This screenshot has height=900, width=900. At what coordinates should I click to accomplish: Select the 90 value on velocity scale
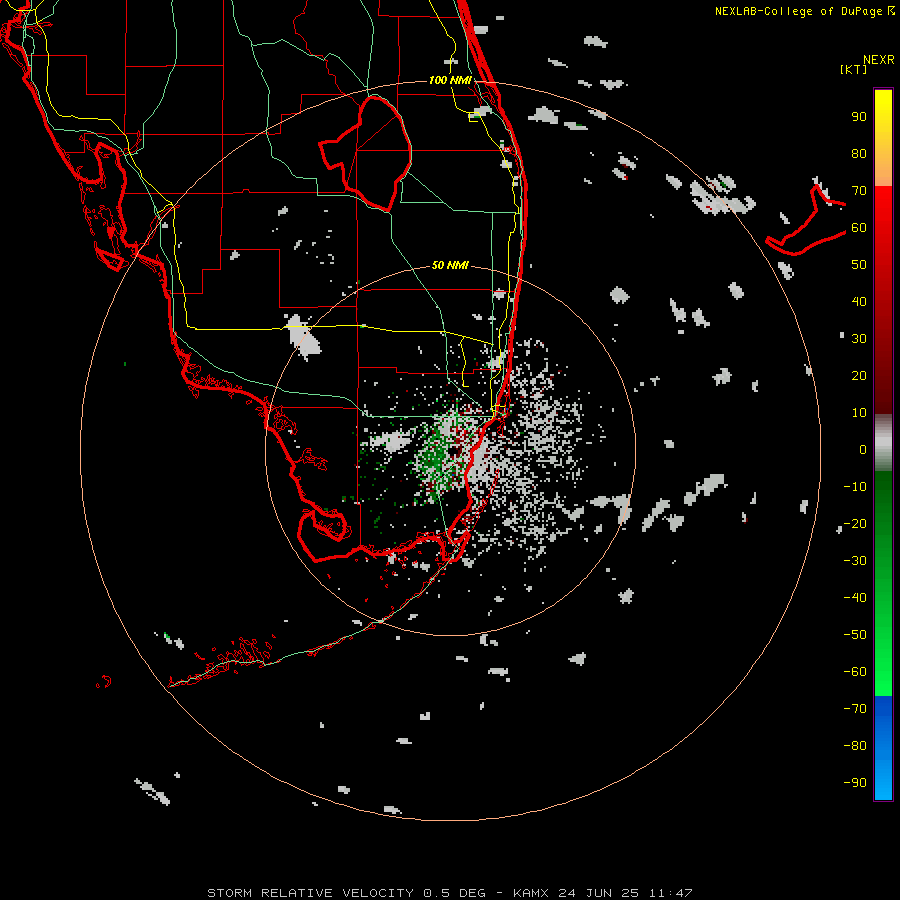(859, 117)
